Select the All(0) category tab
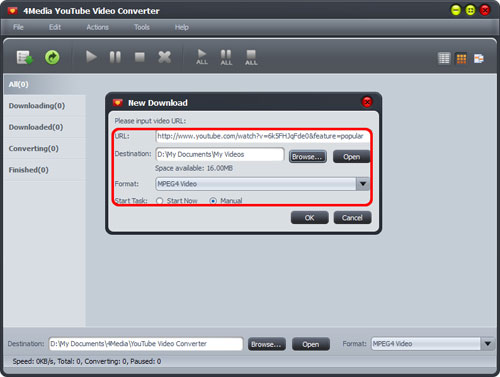This screenshot has height=377, width=500. click(45, 84)
